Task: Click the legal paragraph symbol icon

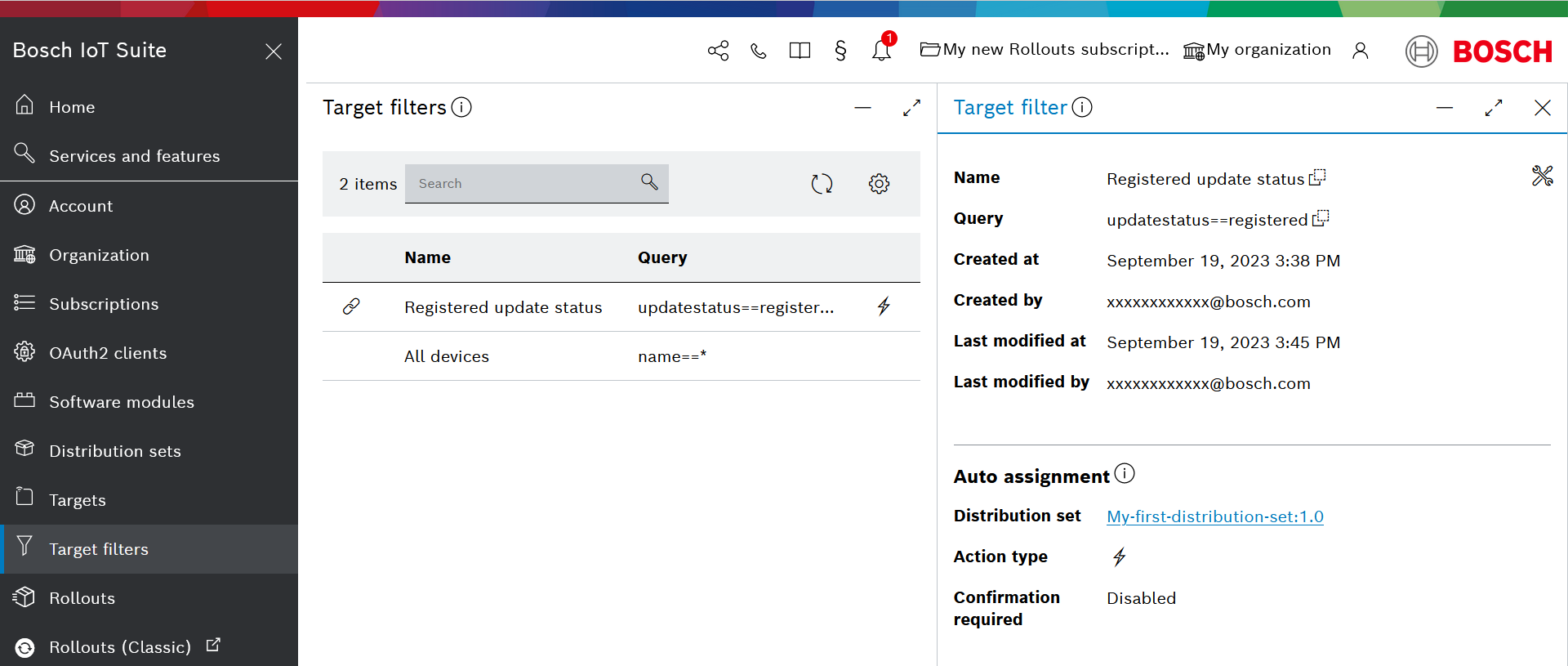Action: click(840, 51)
